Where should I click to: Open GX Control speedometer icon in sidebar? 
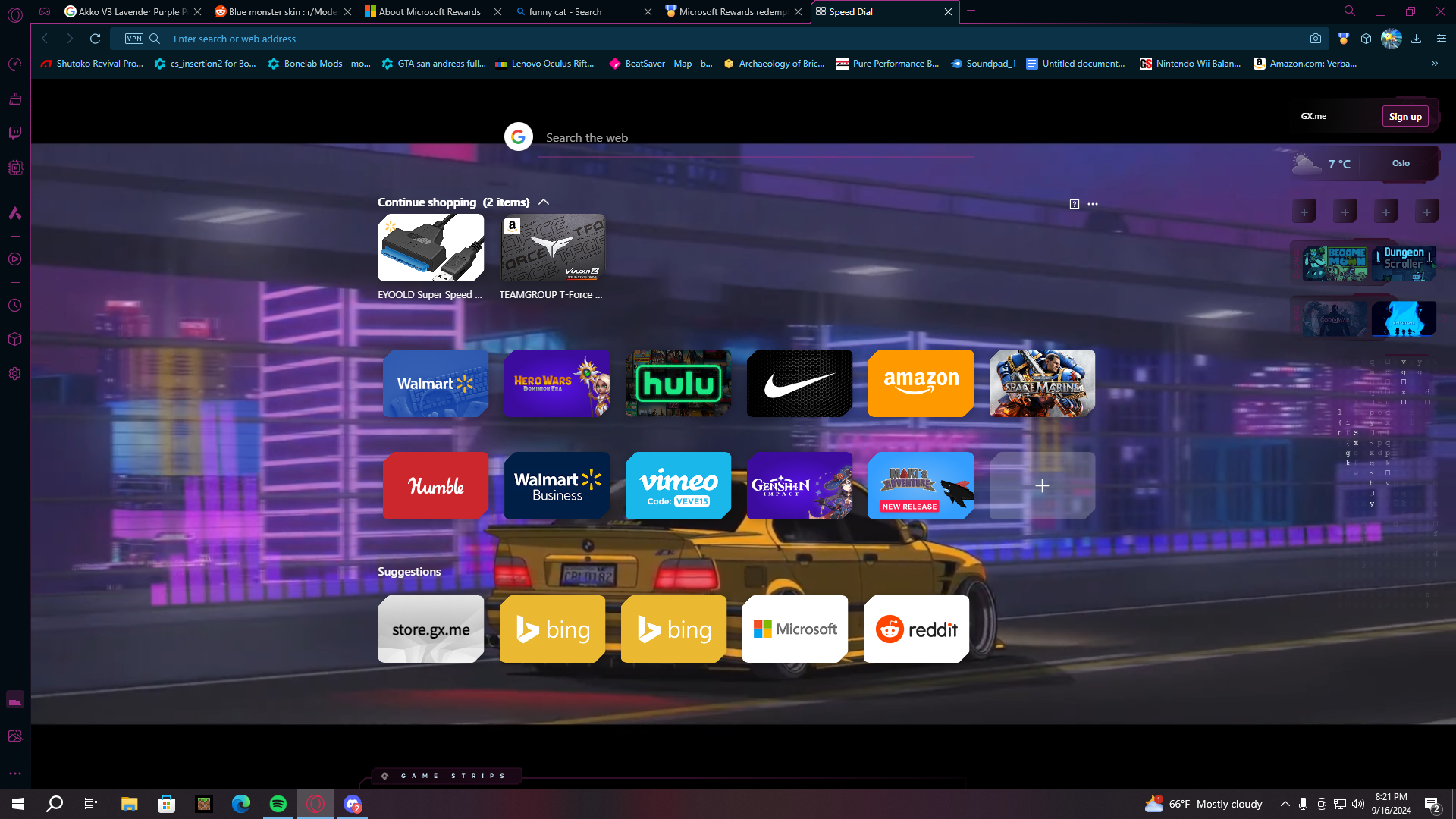tap(14, 64)
